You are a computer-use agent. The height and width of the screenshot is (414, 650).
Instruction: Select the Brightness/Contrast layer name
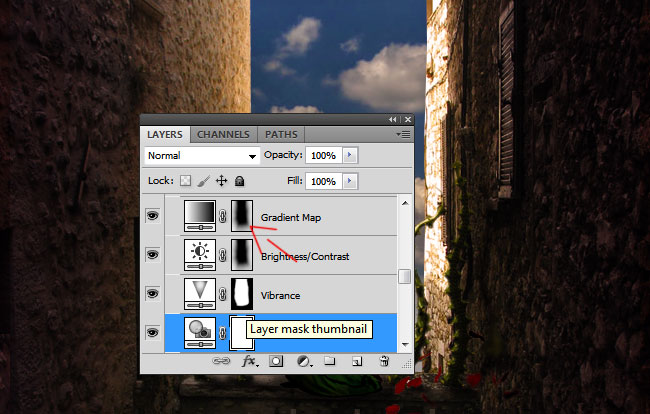click(x=305, y=257)
